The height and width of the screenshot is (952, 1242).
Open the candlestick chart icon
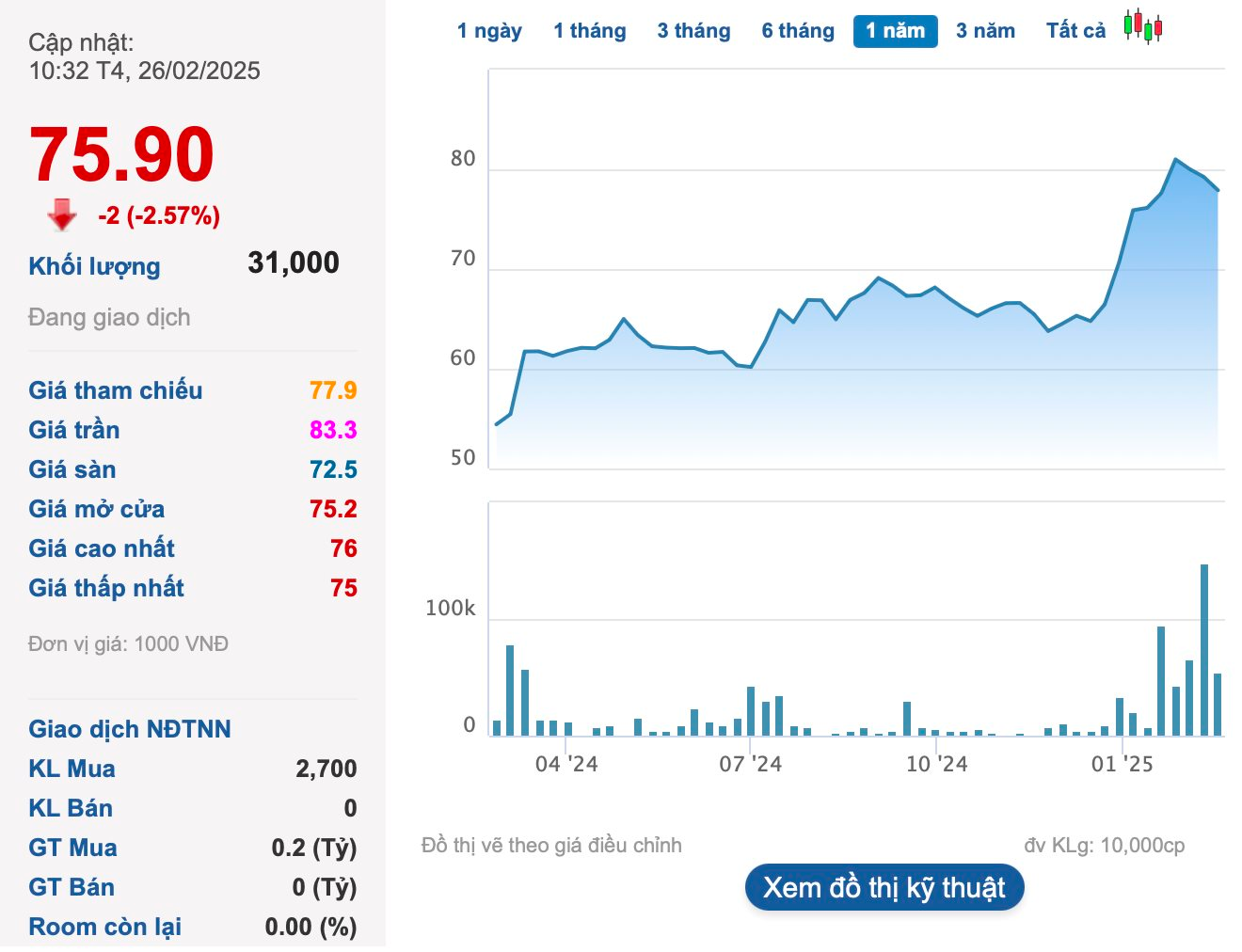(1143, 26)
